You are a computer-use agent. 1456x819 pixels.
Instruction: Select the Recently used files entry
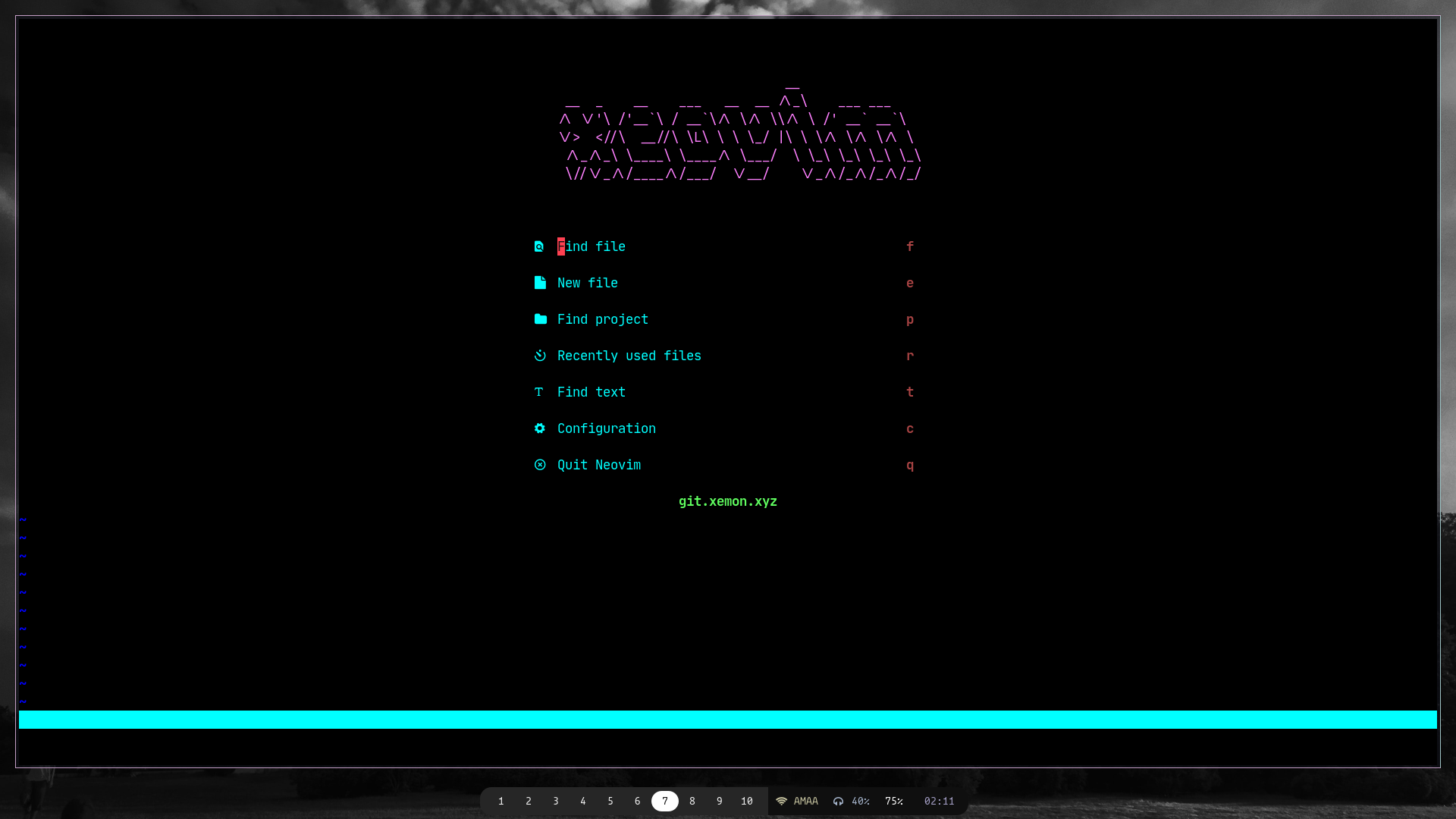629,356
